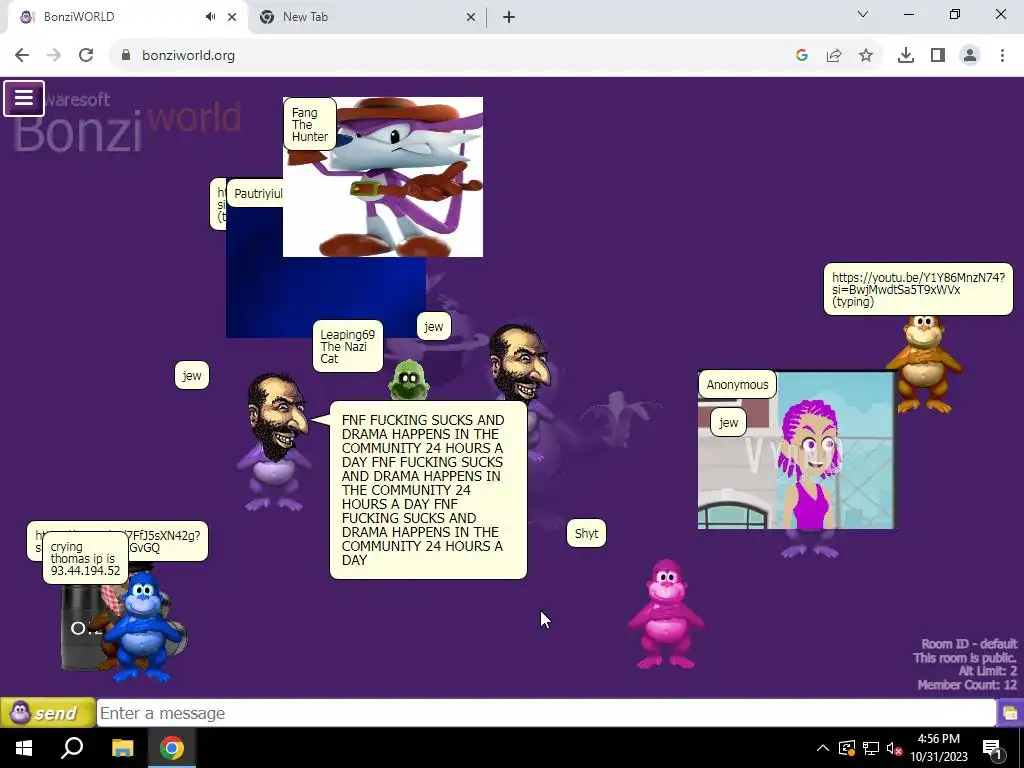The height and width of the screenshot is (768, 1024).
Task: Click the muted volume tray icon
Action: tap(894, 748)
